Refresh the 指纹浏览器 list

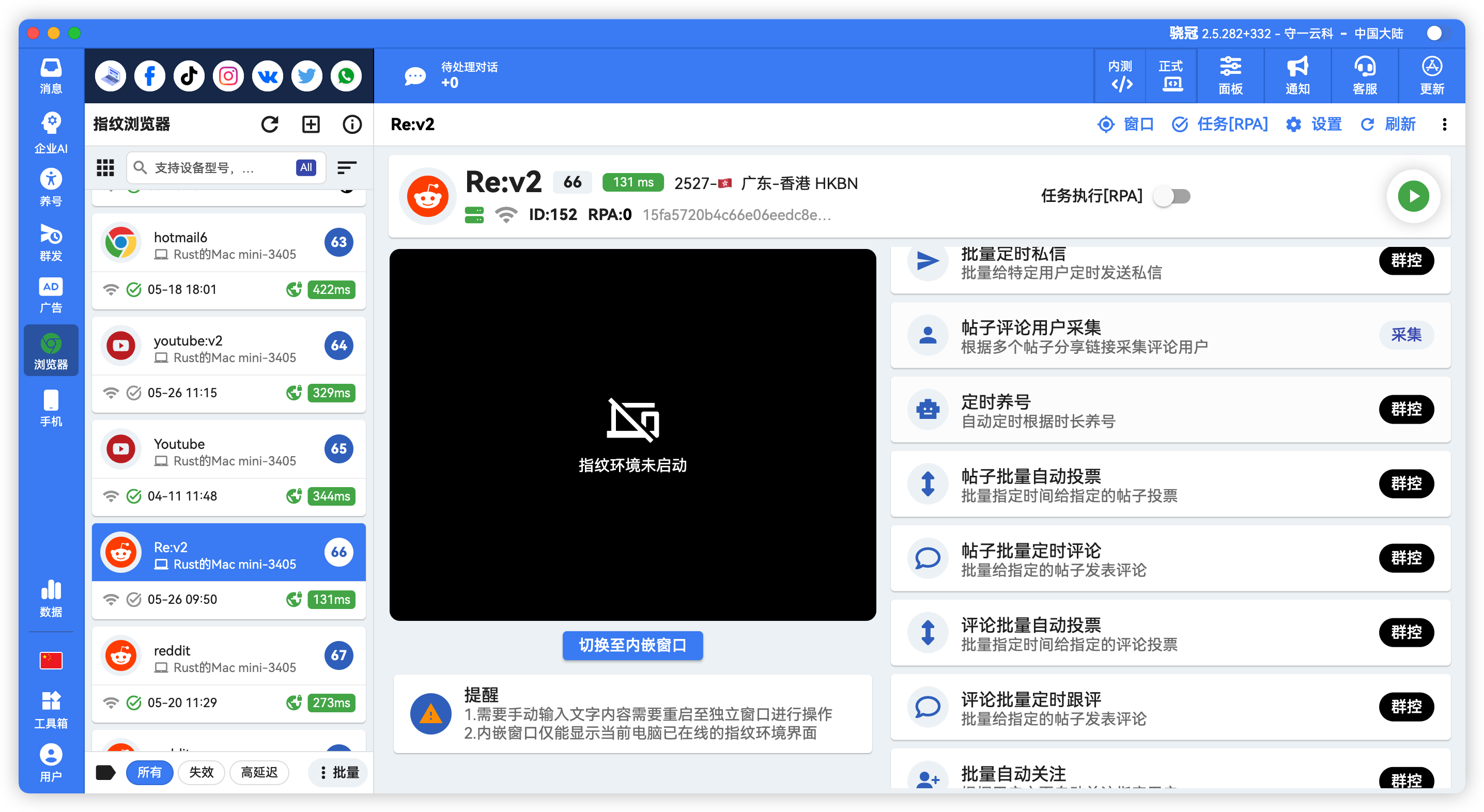tap(270, 124)
